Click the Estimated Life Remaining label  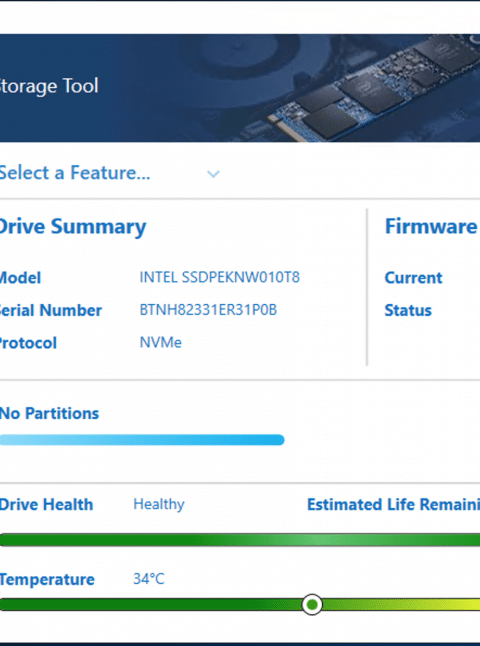click(393, 504)
